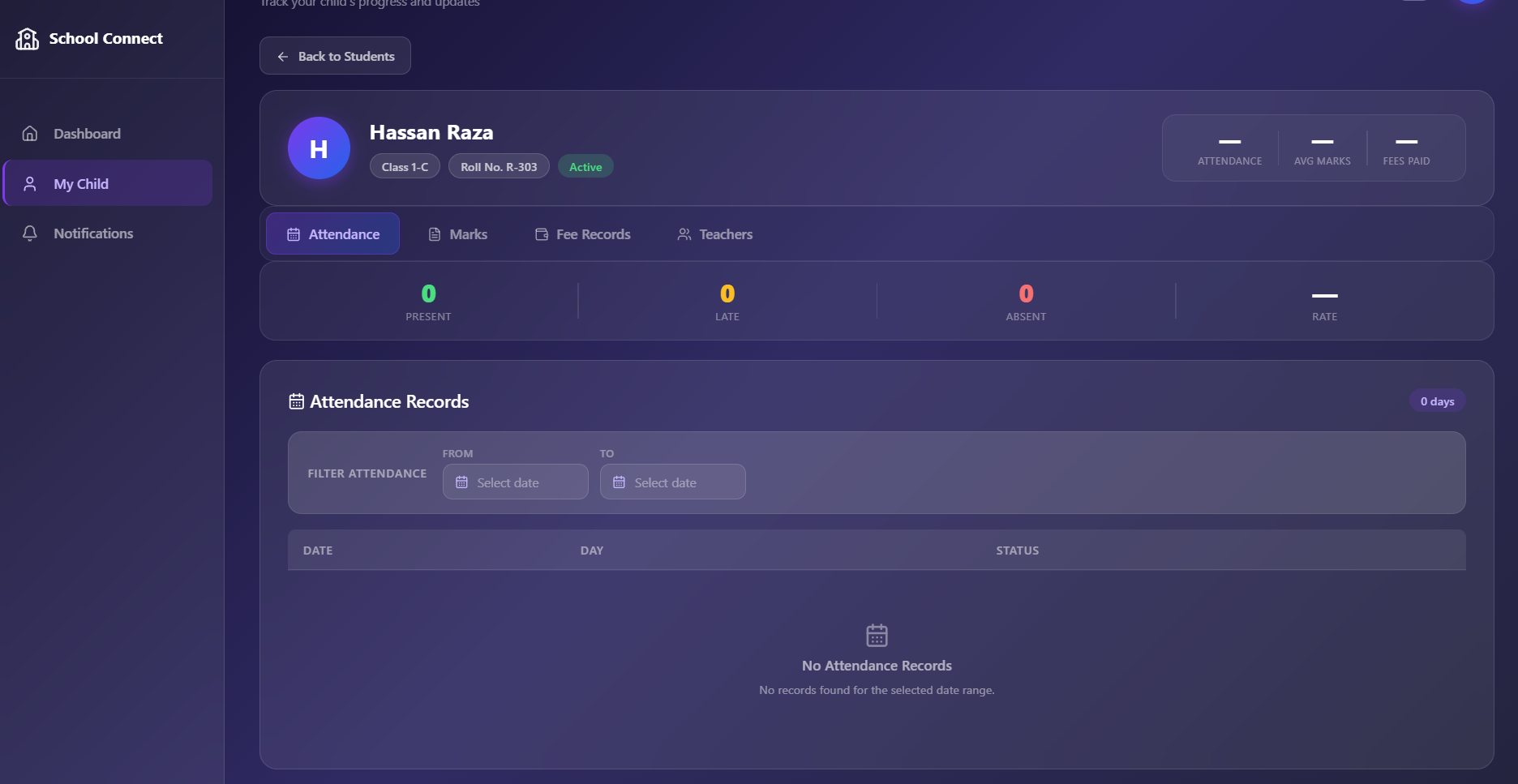
Task: Click the Notifications bell icon
Action: pos(30,233)
